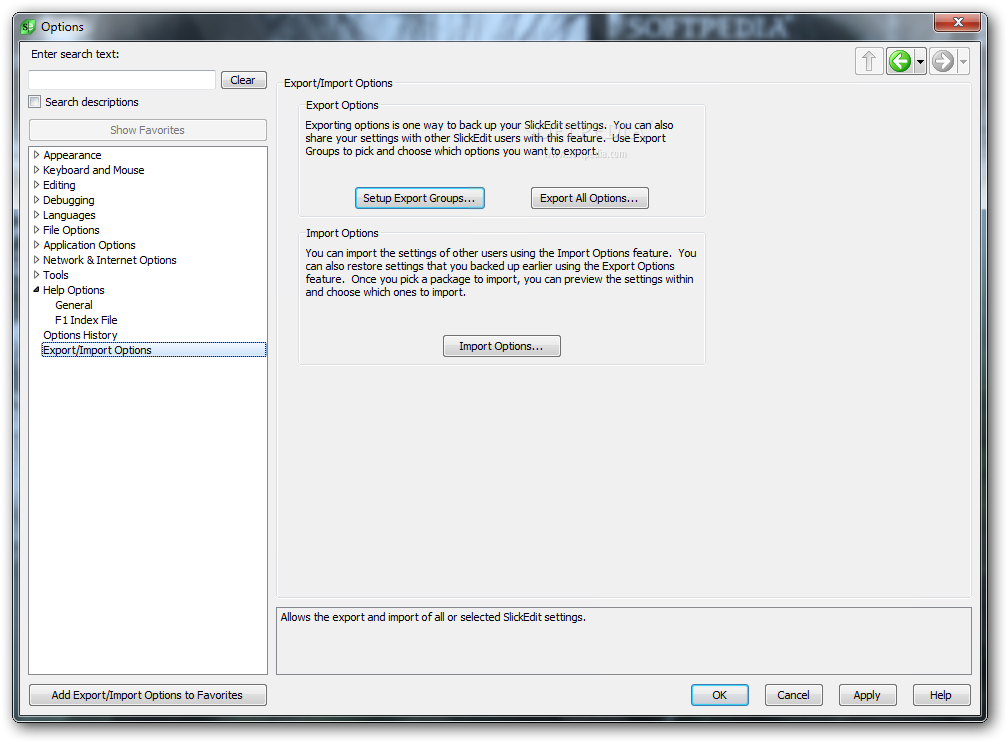Click the Apply button
The width and height of the screenshot is (1008, 743).
coord(867,695)
